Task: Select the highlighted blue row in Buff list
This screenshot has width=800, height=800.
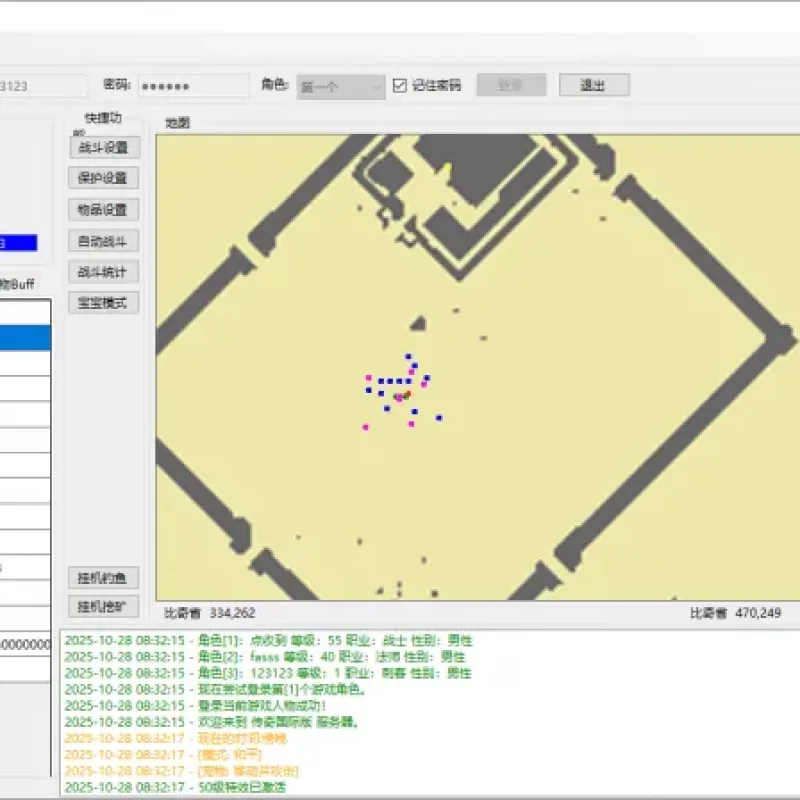Action: (25, 338)
